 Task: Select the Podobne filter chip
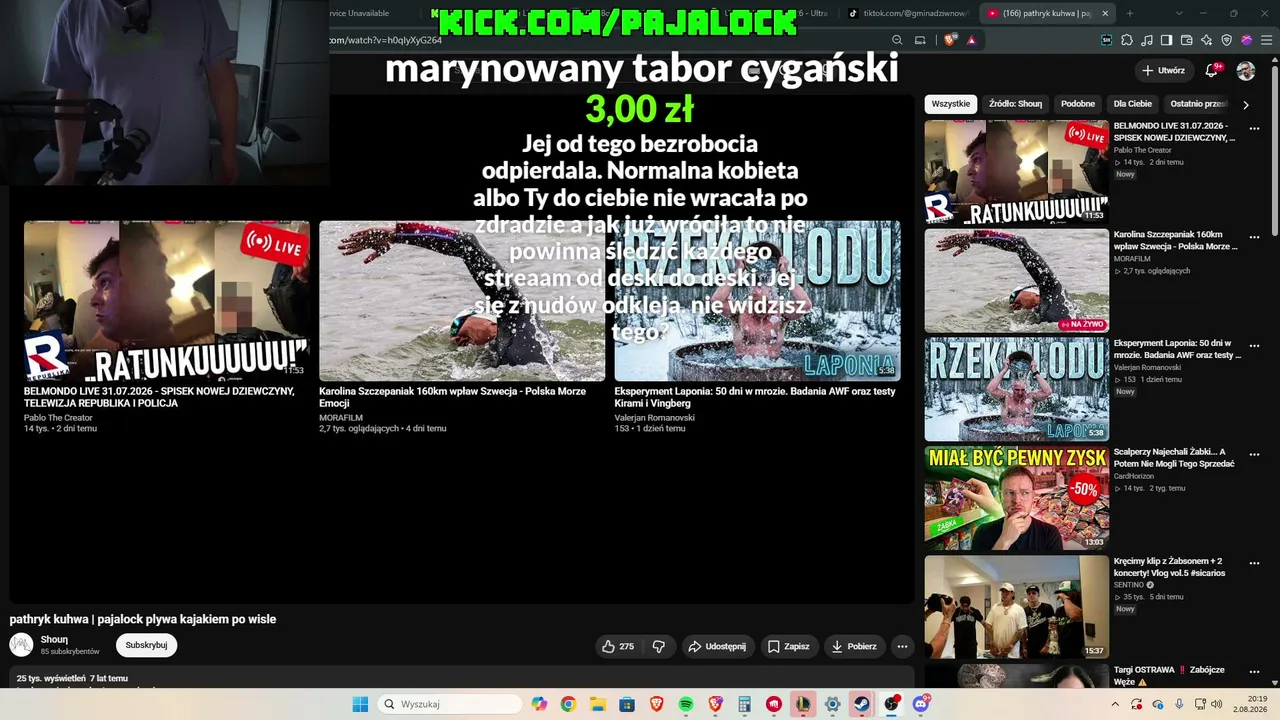1078,104
